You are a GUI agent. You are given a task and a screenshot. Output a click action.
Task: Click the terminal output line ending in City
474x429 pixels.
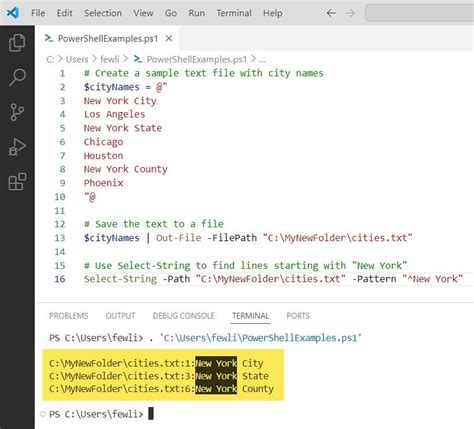coord(156,363)
